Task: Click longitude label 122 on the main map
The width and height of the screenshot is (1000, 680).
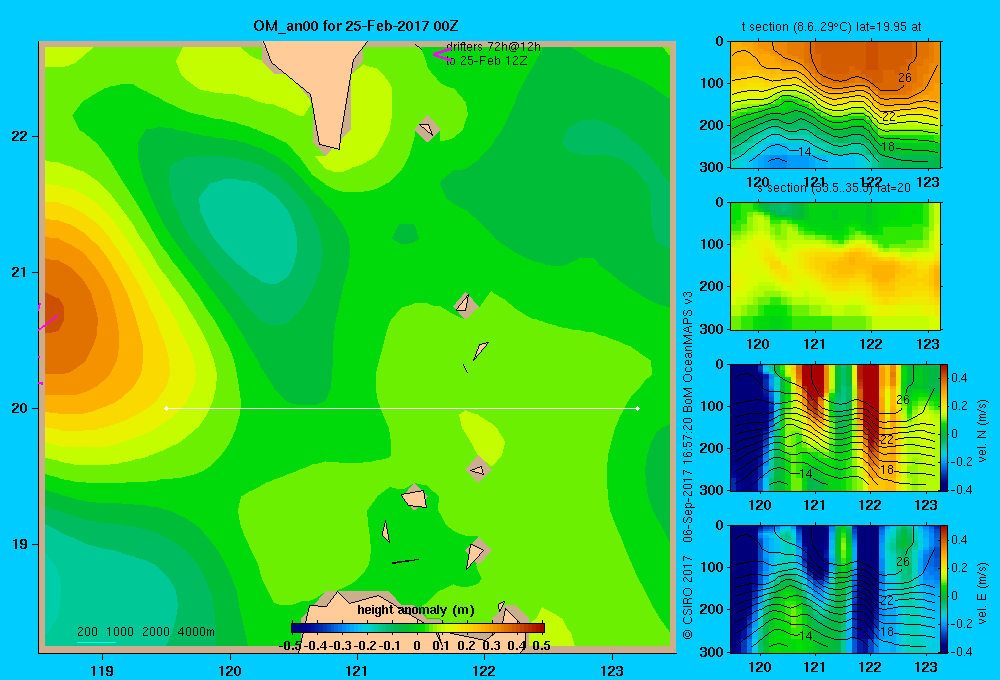Action: point(484,670)
